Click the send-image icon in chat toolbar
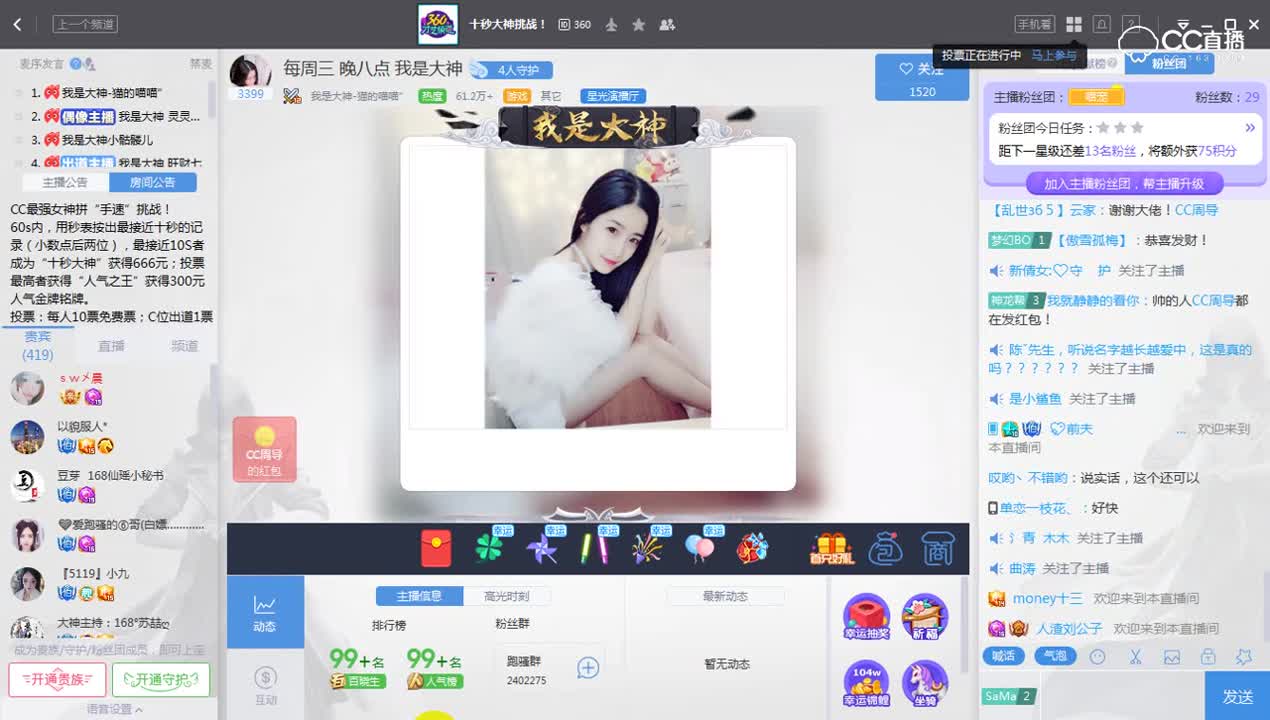 click(1172, 657)
